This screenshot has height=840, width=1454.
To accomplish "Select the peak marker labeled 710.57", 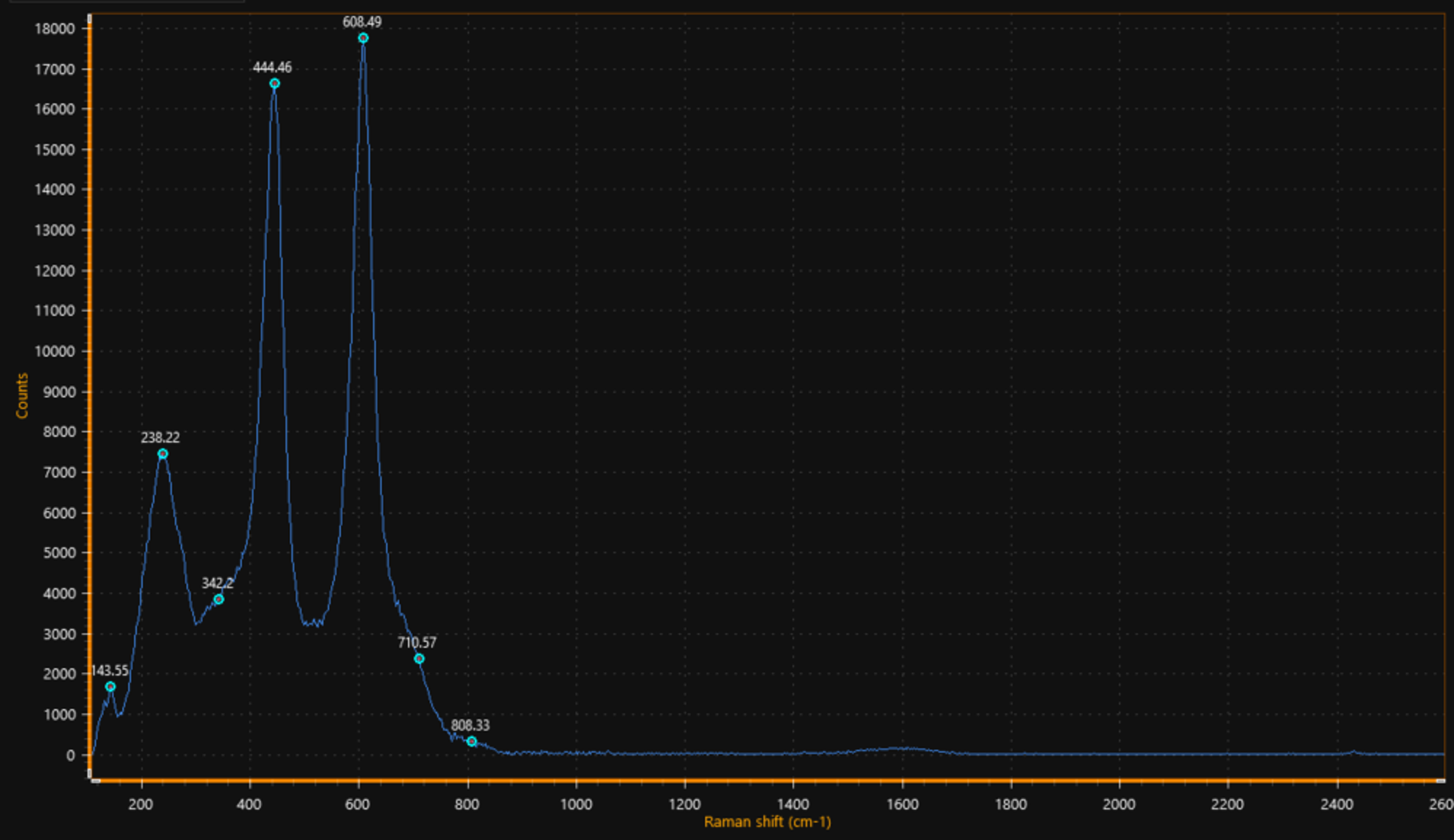I will pyautogui.click(x=419, y=659).
